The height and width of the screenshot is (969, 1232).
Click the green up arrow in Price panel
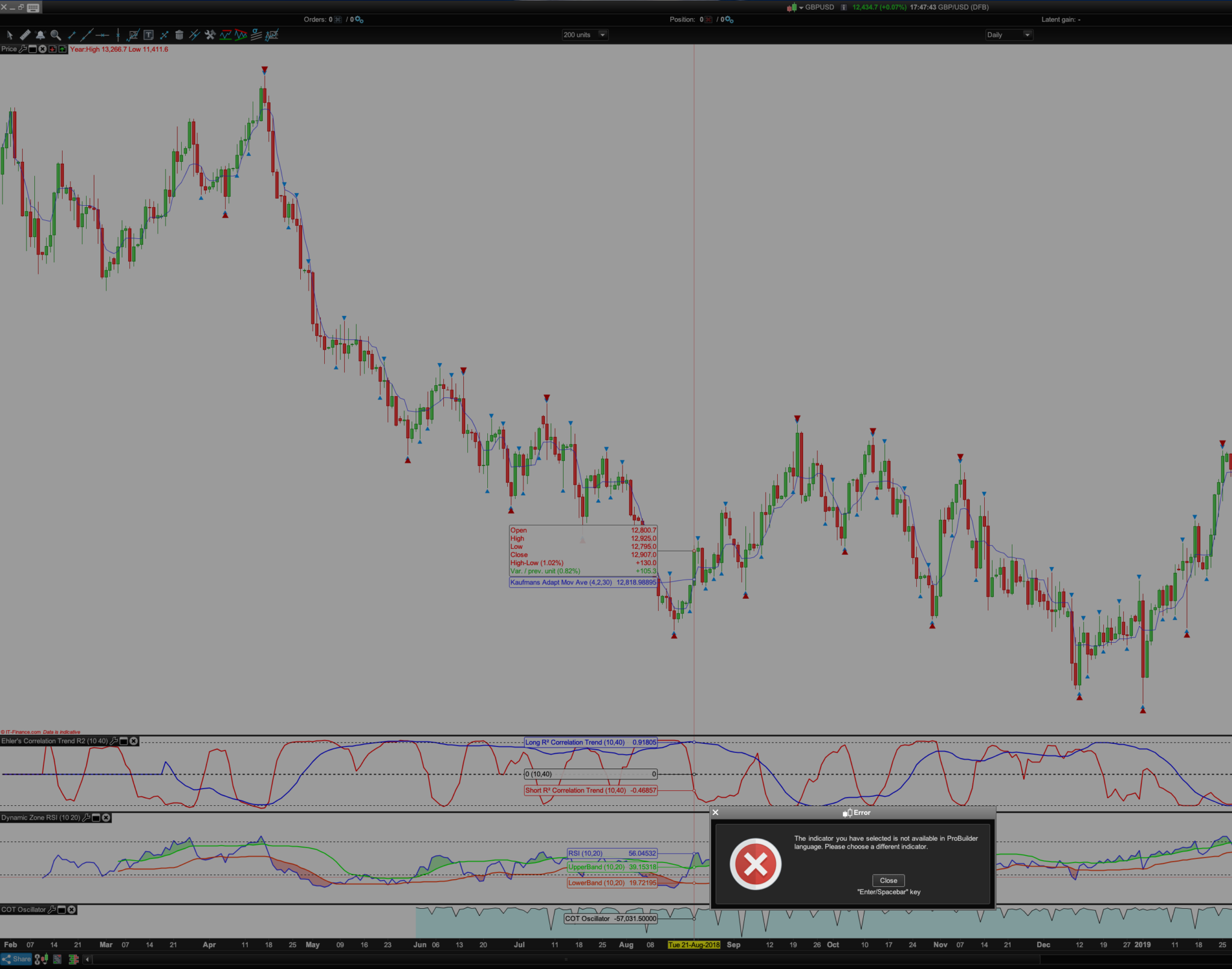point(63,49)
